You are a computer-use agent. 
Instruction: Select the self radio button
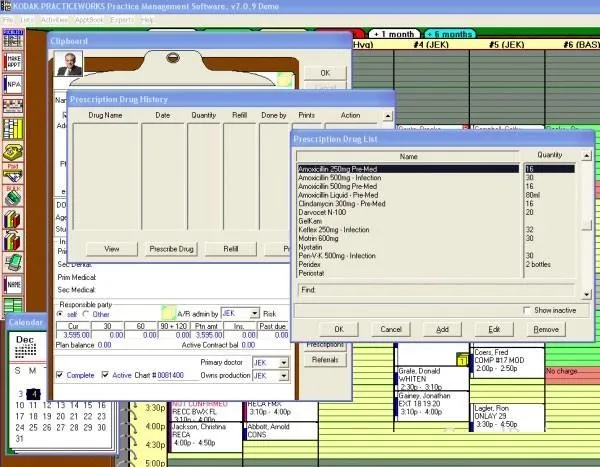click(60, 314)
